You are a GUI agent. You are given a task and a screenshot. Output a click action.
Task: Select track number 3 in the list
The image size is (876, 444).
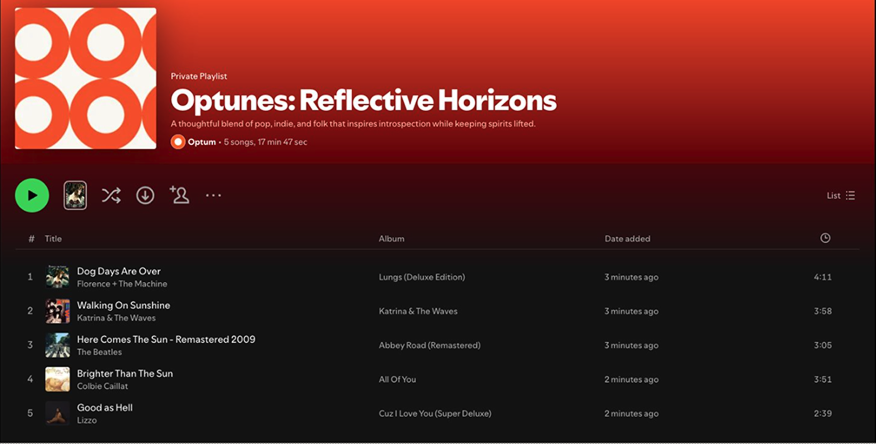(30, 345)
